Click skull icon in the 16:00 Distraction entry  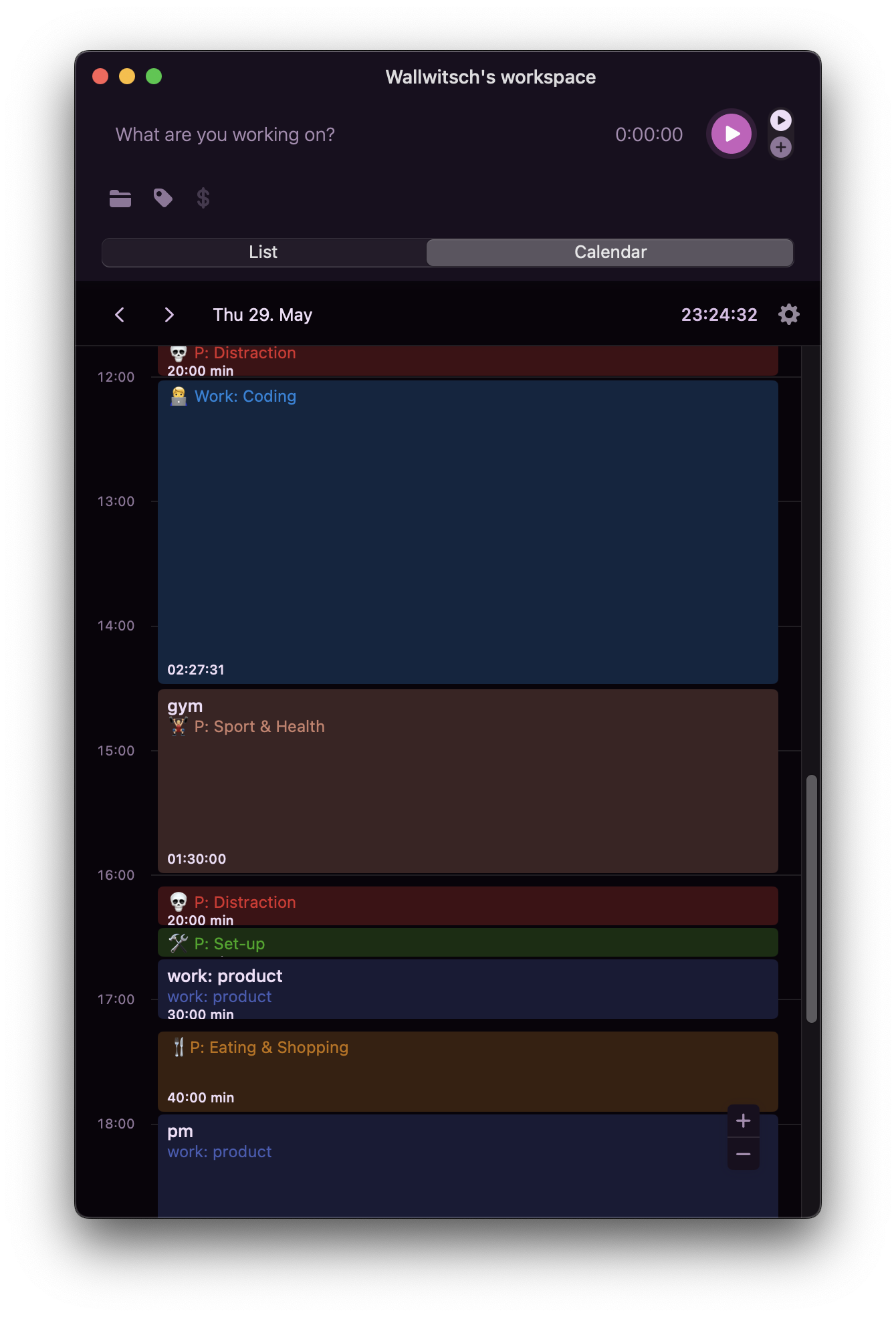click(179, 902)
